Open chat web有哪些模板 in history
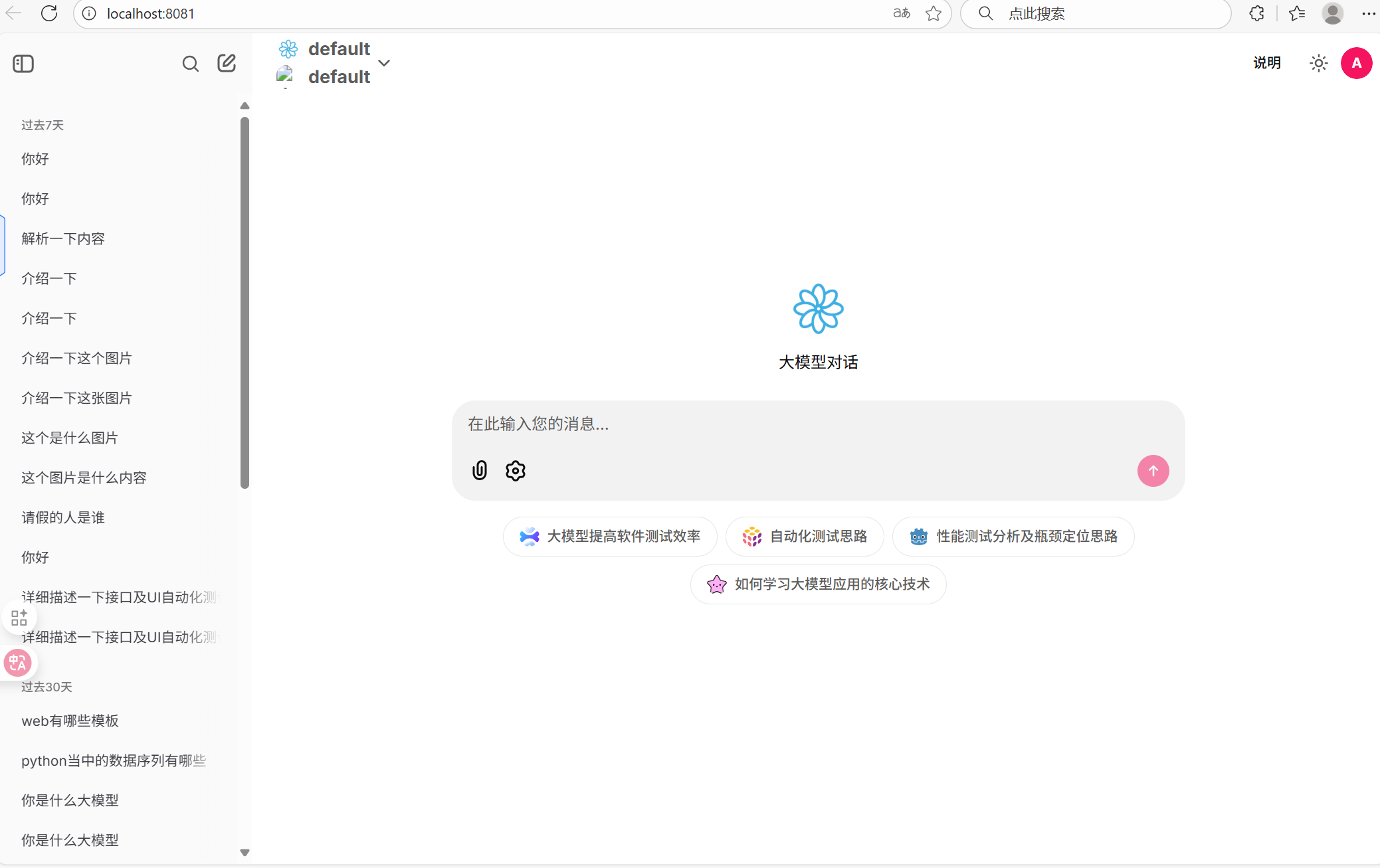1380x868 pixels. (70, 721)
